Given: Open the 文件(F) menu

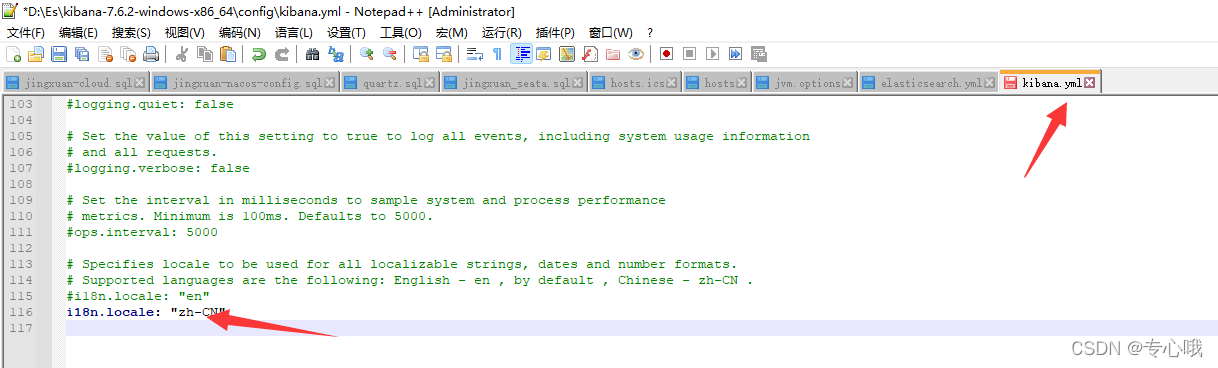Looking at the screenshot, I should [26, 33].
